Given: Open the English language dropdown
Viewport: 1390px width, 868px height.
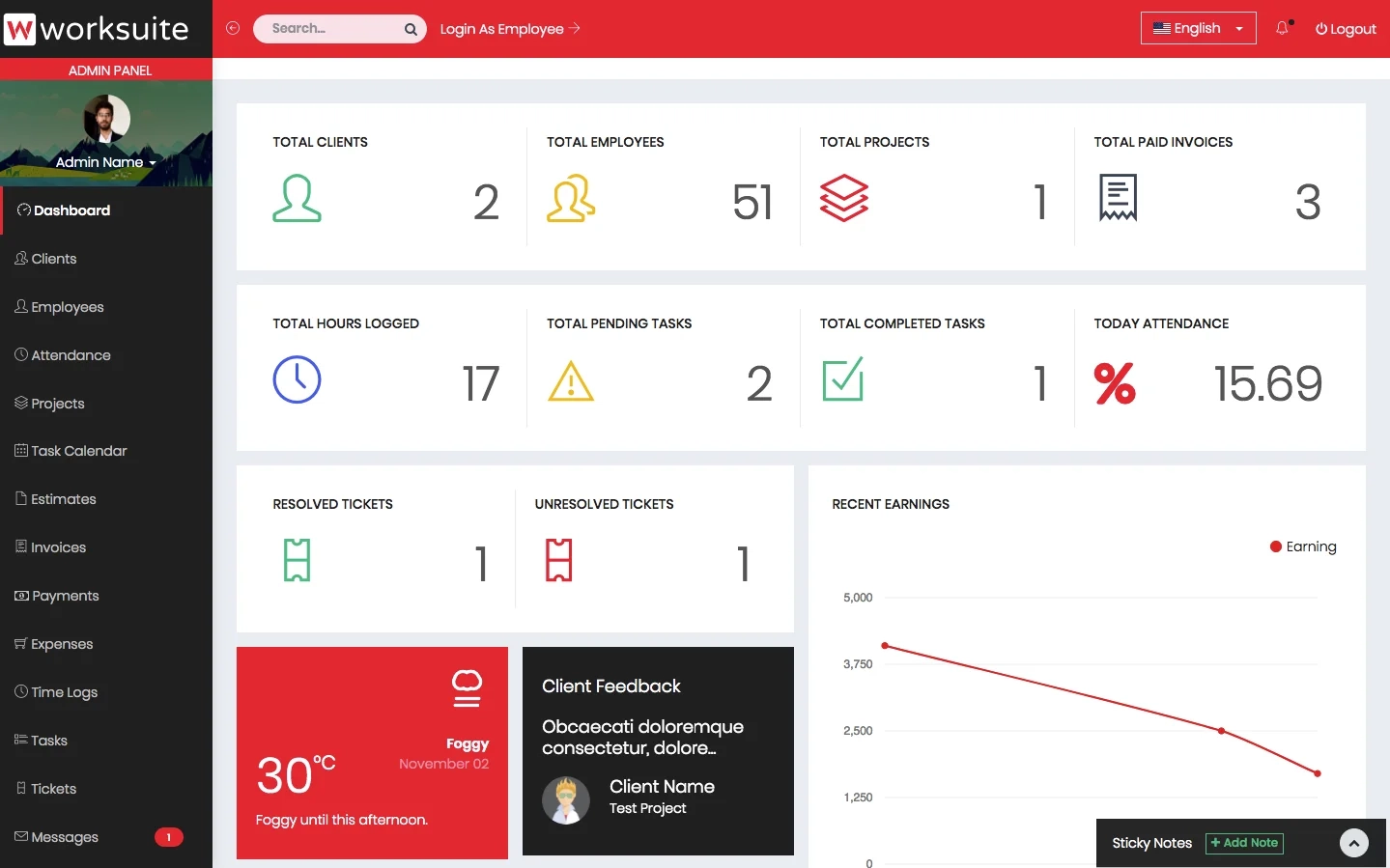Looking at the screenshot, I should point(1198,28).
